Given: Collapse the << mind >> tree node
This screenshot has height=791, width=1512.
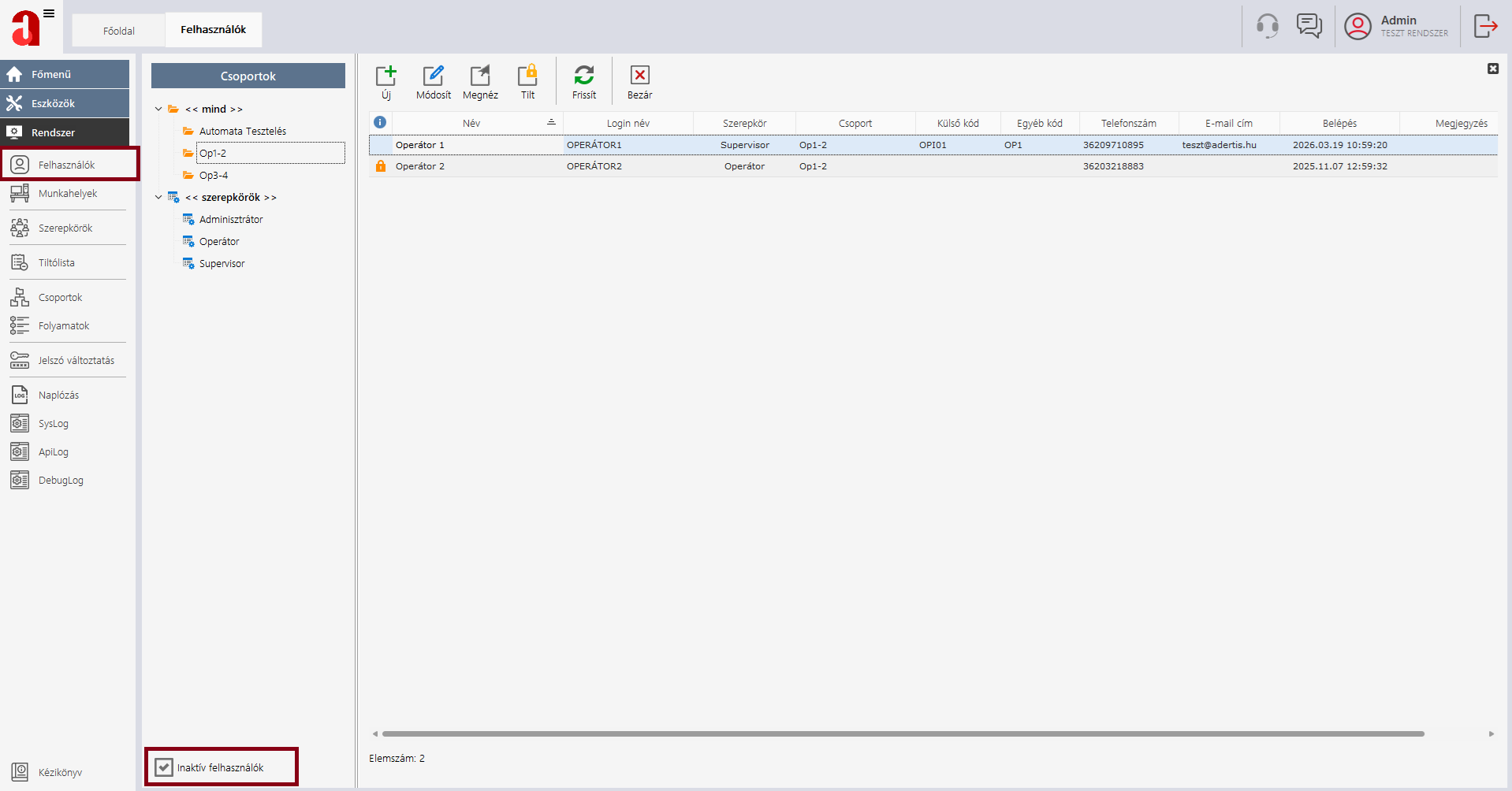Looking at the screenshot, I should pos(158,110).
